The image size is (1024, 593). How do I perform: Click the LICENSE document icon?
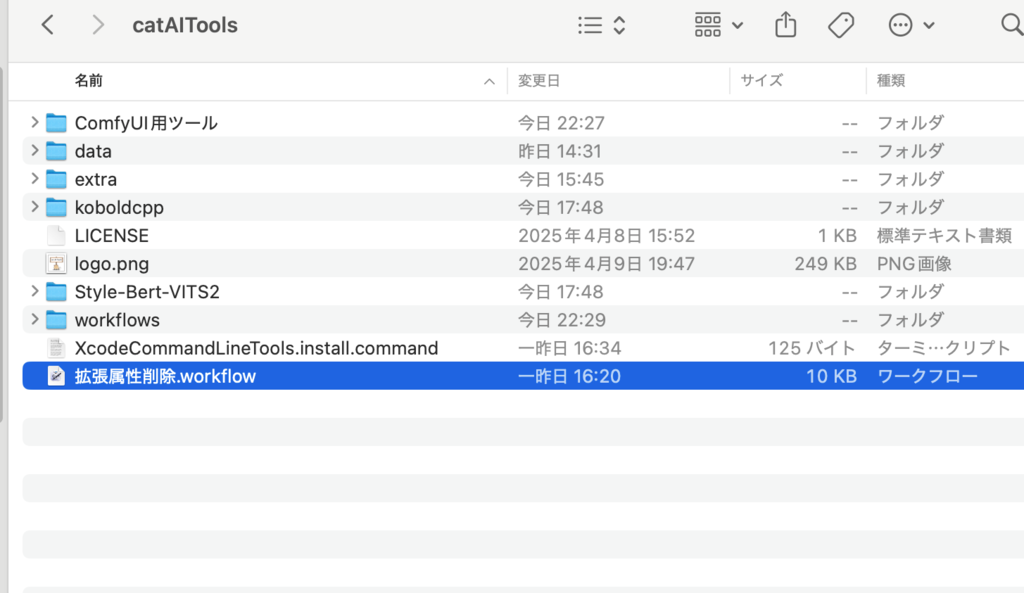coord(56,235)
